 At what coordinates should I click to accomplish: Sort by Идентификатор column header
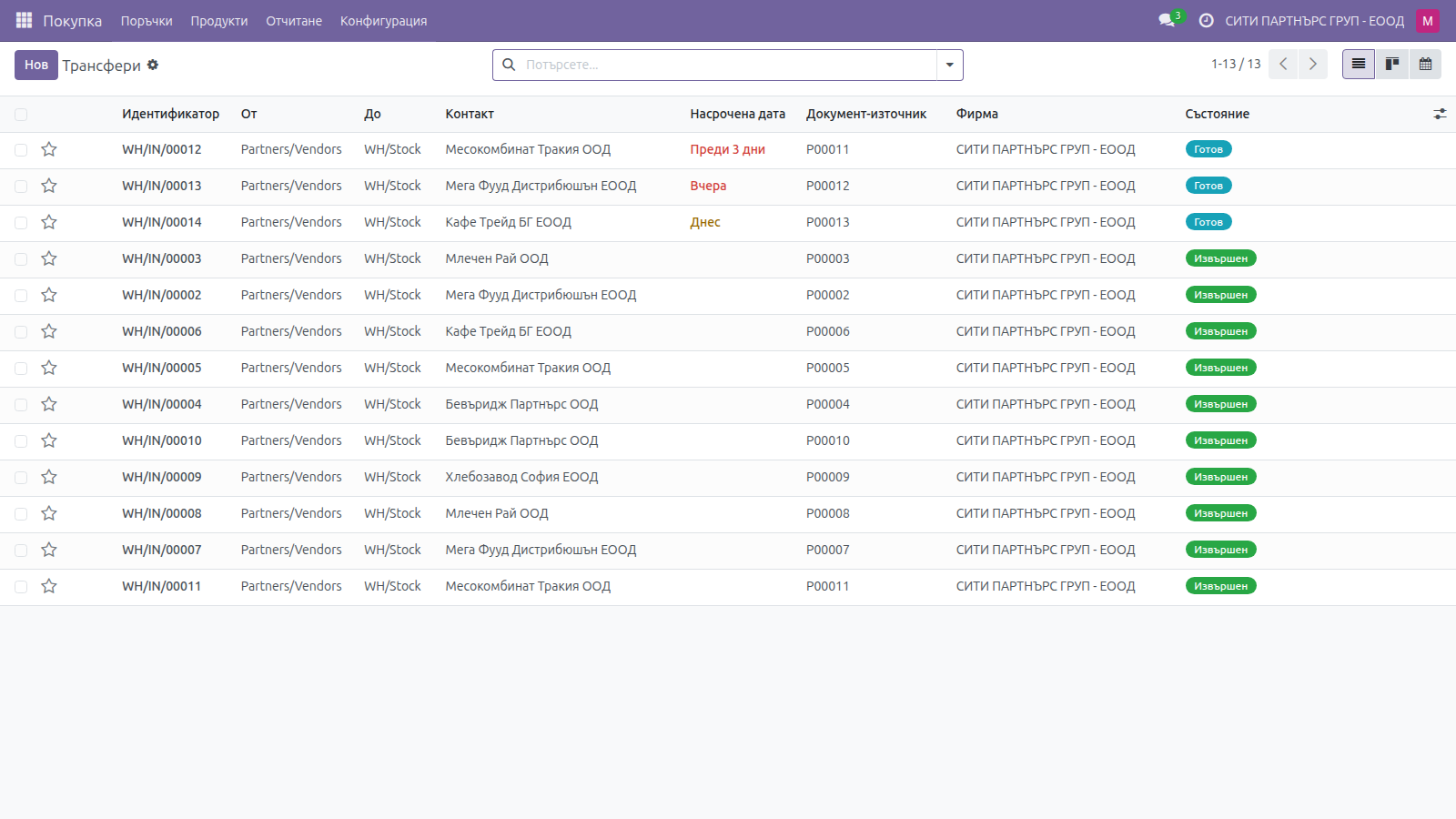171,114
